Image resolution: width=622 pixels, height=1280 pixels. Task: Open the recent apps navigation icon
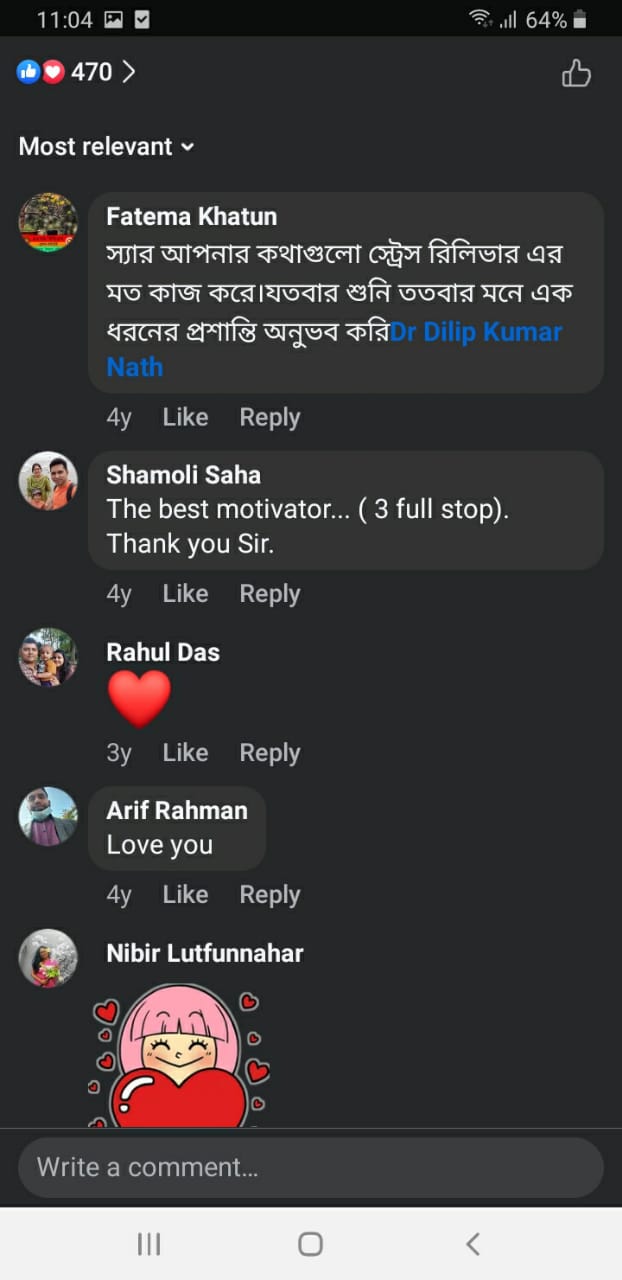pyautogui.click(x=149, y=1243)
